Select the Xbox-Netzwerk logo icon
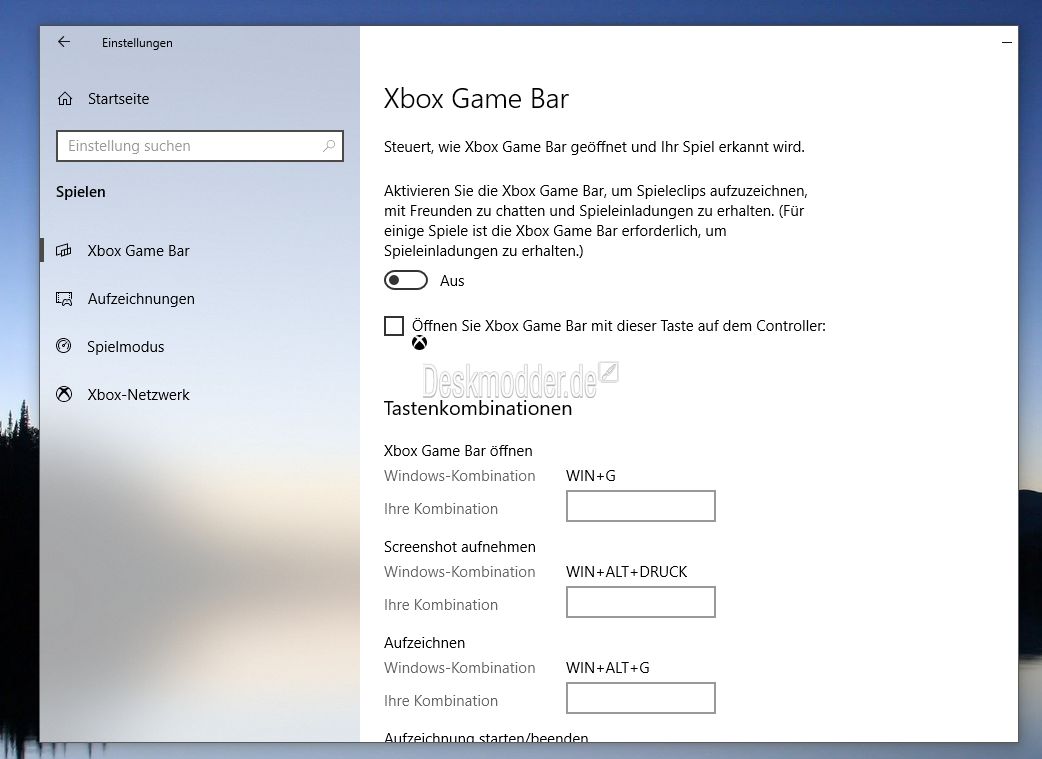 [x=64, y=394]
